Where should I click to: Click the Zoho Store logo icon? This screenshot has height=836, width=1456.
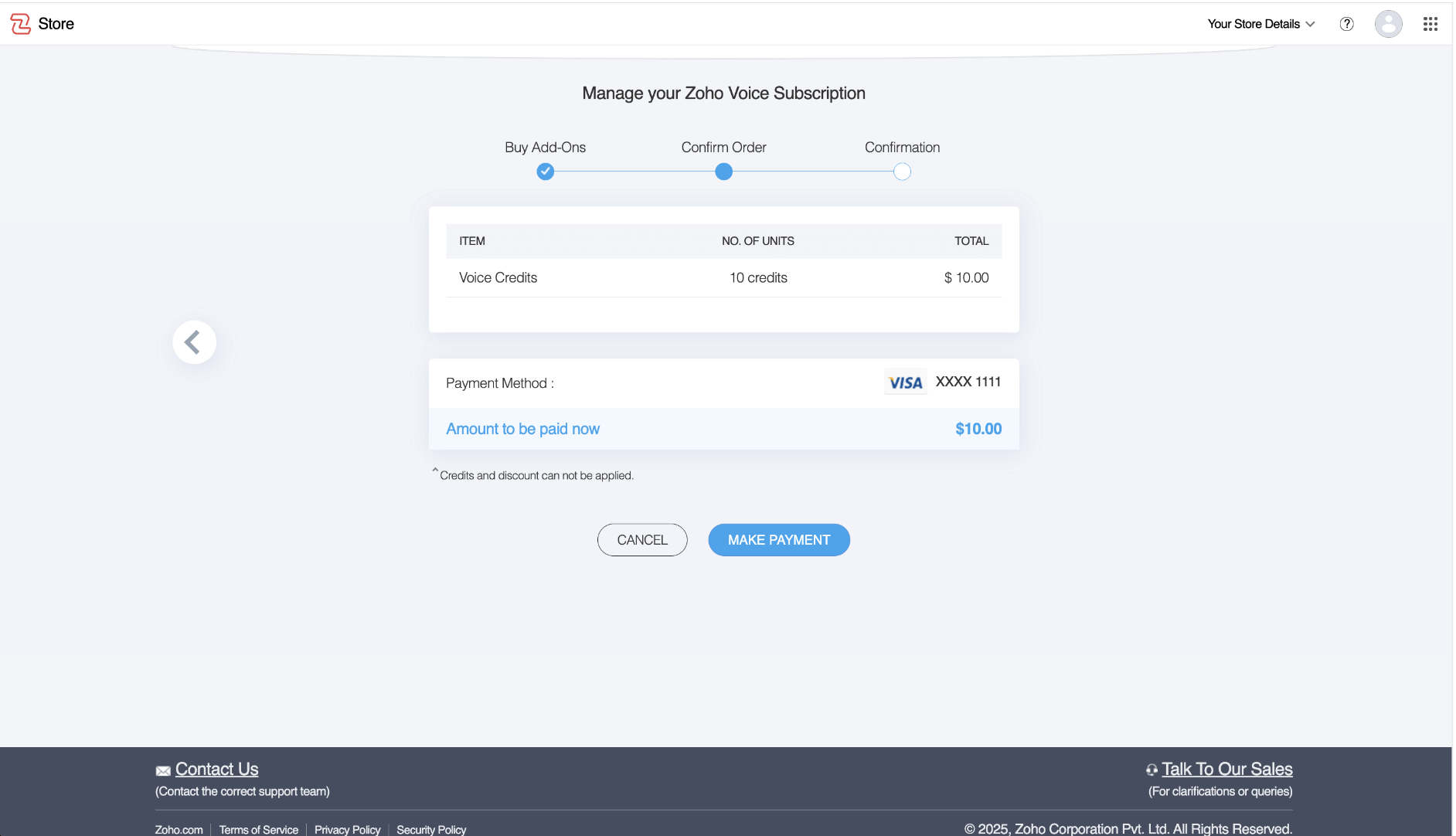21,24
